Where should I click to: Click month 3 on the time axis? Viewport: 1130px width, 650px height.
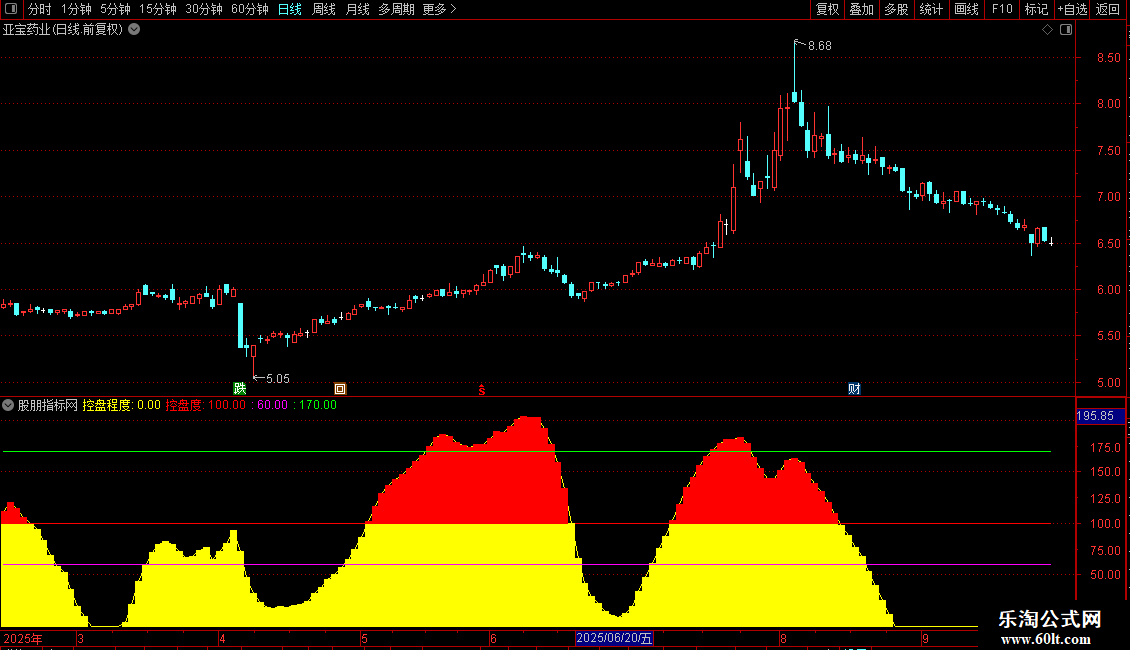point(80,638)
